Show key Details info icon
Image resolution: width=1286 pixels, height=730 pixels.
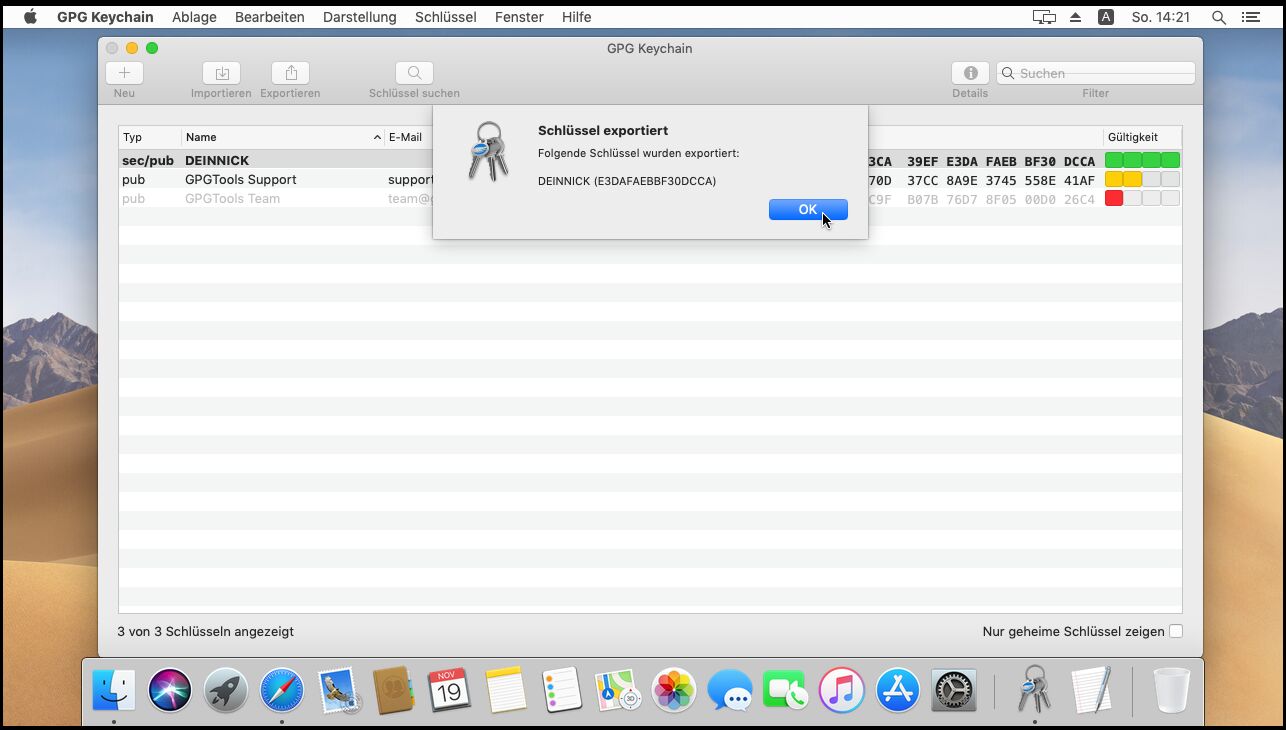pos(969,73)
